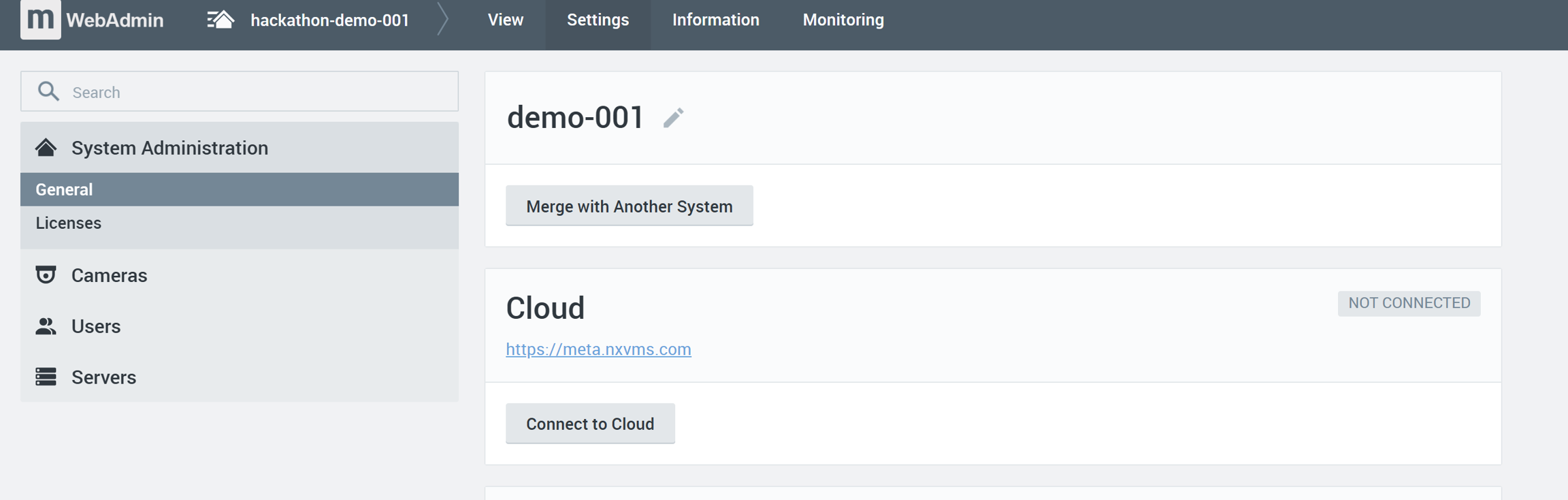Click the Cameras shield icon in sidebar
This screenshot has width=1568, height=500.
tap(46, 275)
